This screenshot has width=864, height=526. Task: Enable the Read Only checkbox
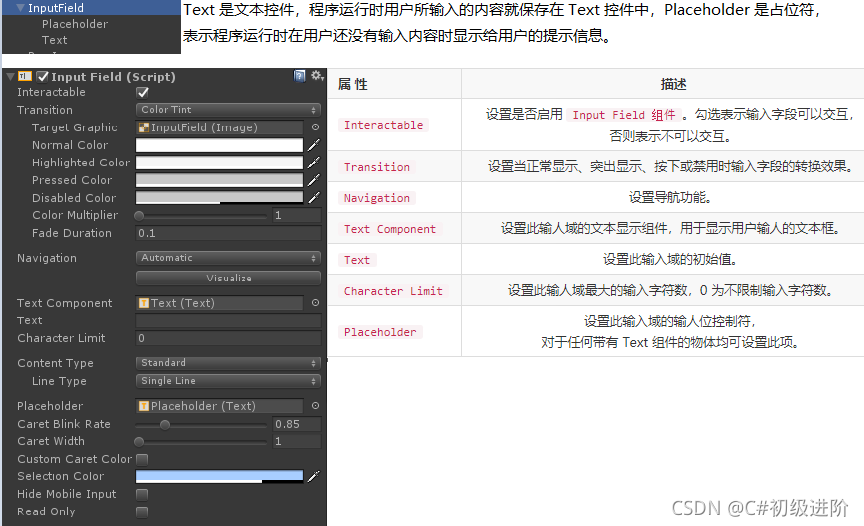[x=142, y=512]
